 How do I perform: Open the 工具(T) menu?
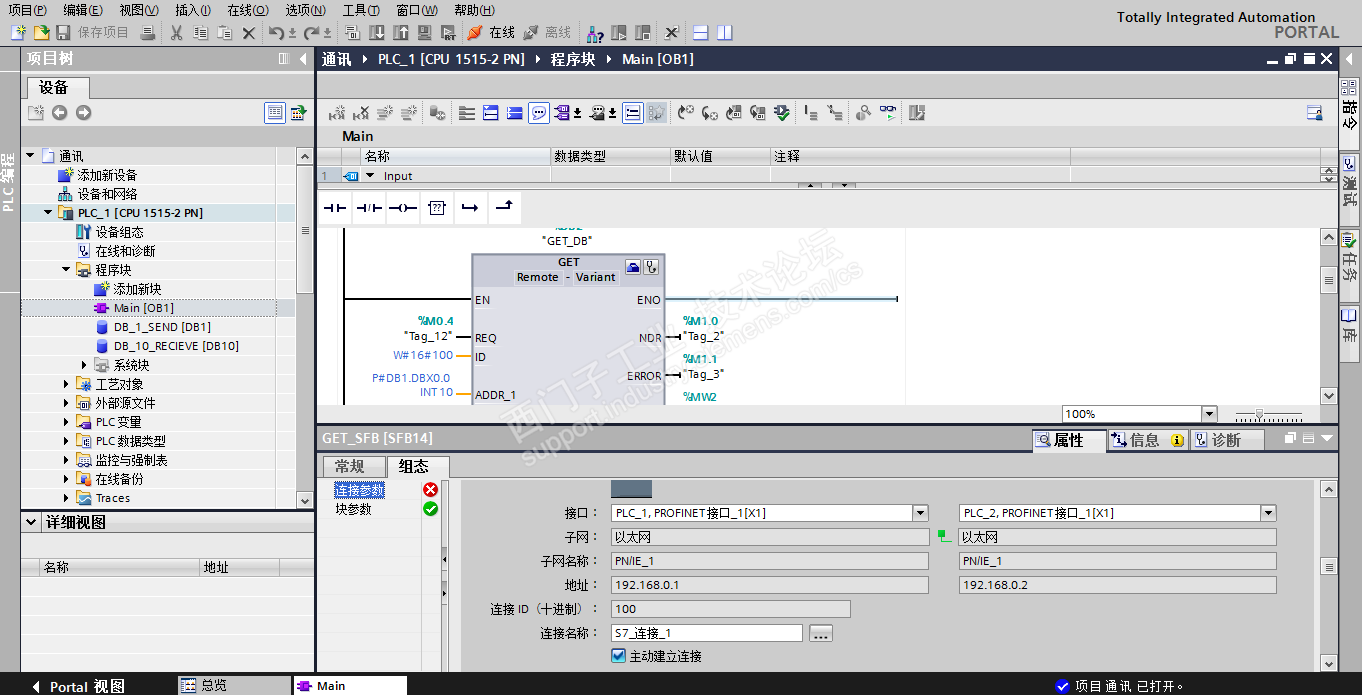pos(361,10)
